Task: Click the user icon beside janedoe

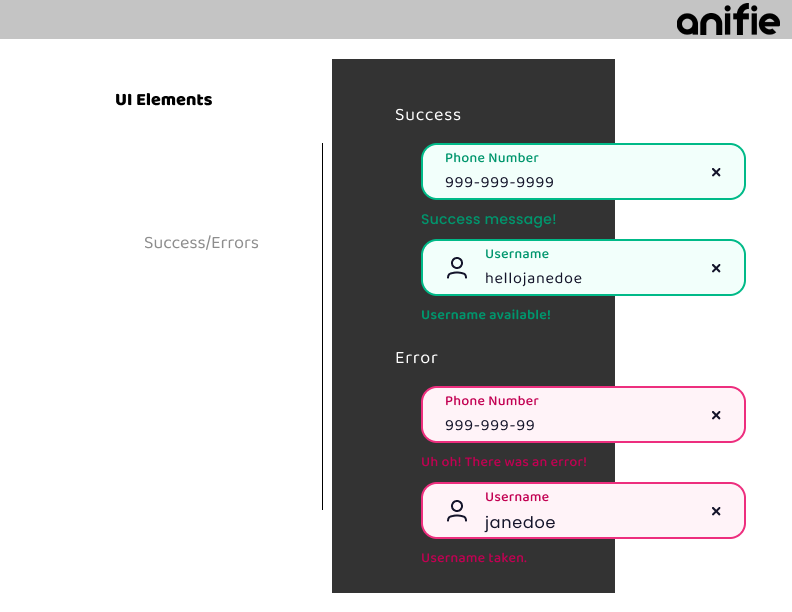Action: pyautogui.click(x=457, y=511)
